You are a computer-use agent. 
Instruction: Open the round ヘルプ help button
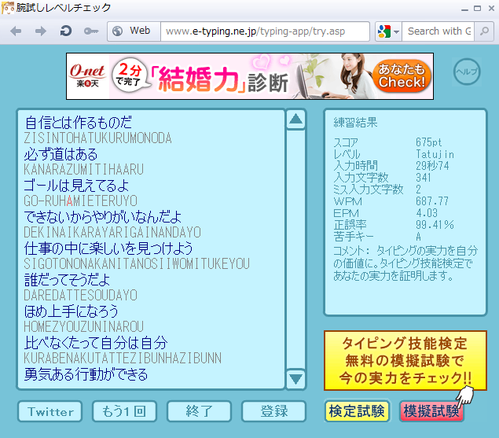467,72
